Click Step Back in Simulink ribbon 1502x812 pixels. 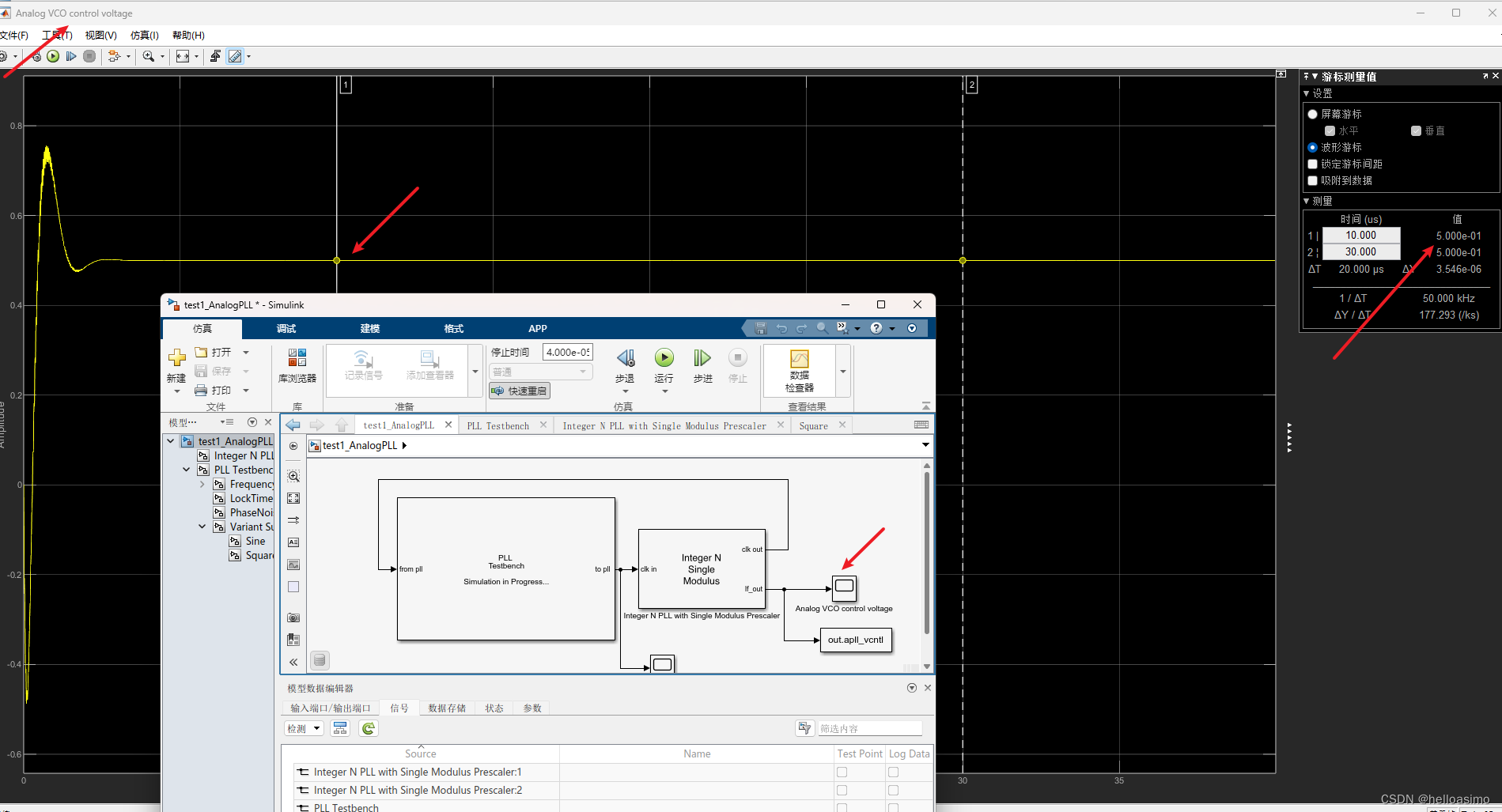[625, 366]
